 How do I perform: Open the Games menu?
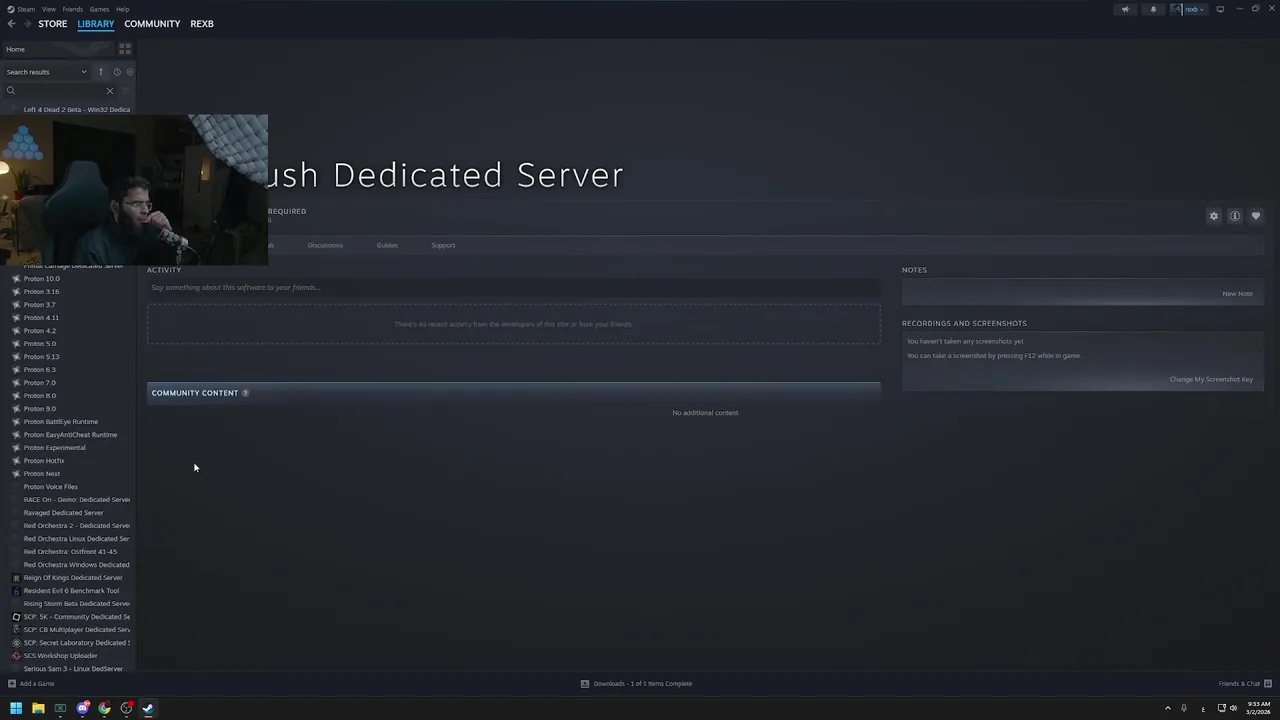pos(99,9)
